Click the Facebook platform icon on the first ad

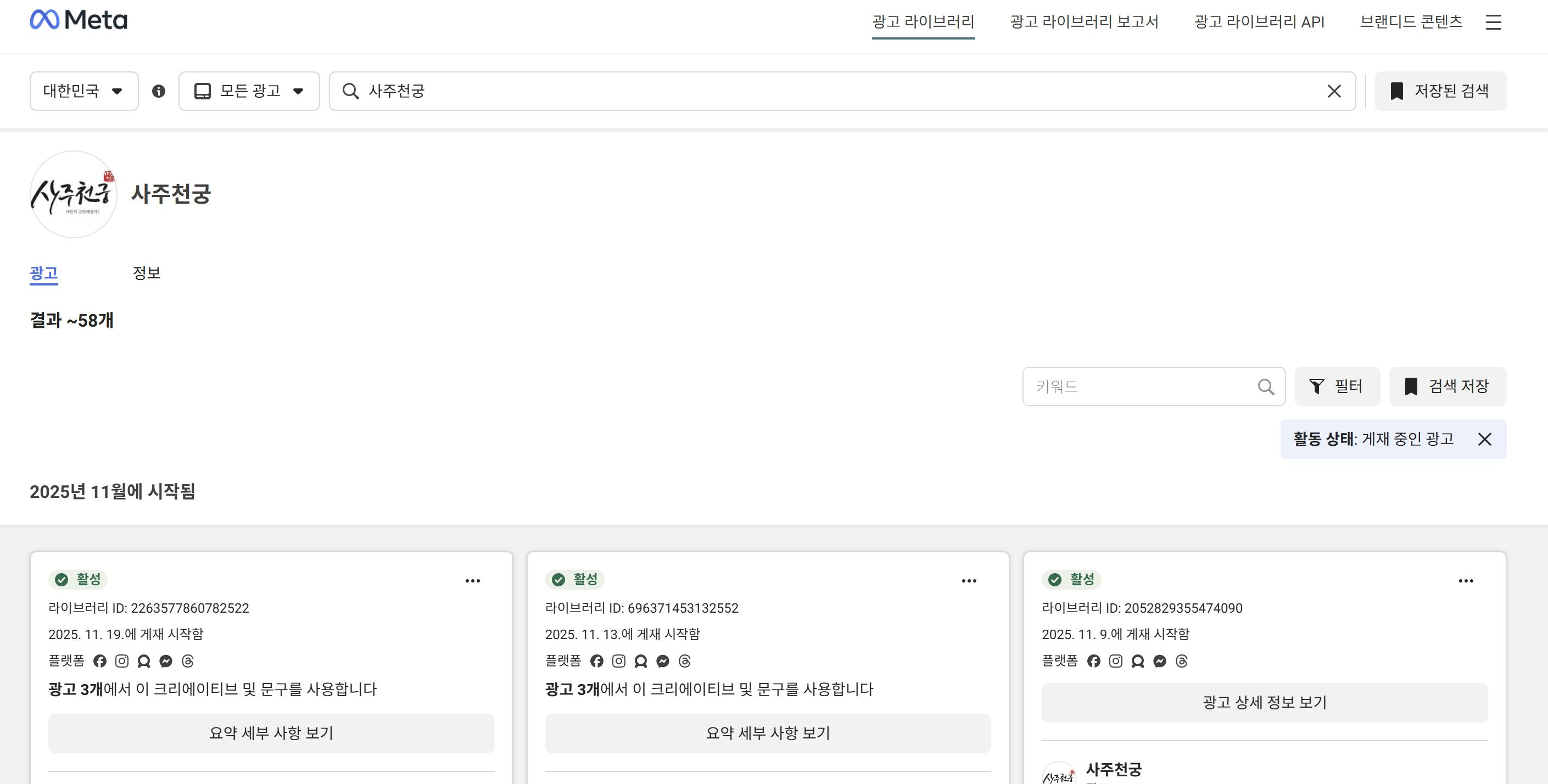click(x=100, y=661)
